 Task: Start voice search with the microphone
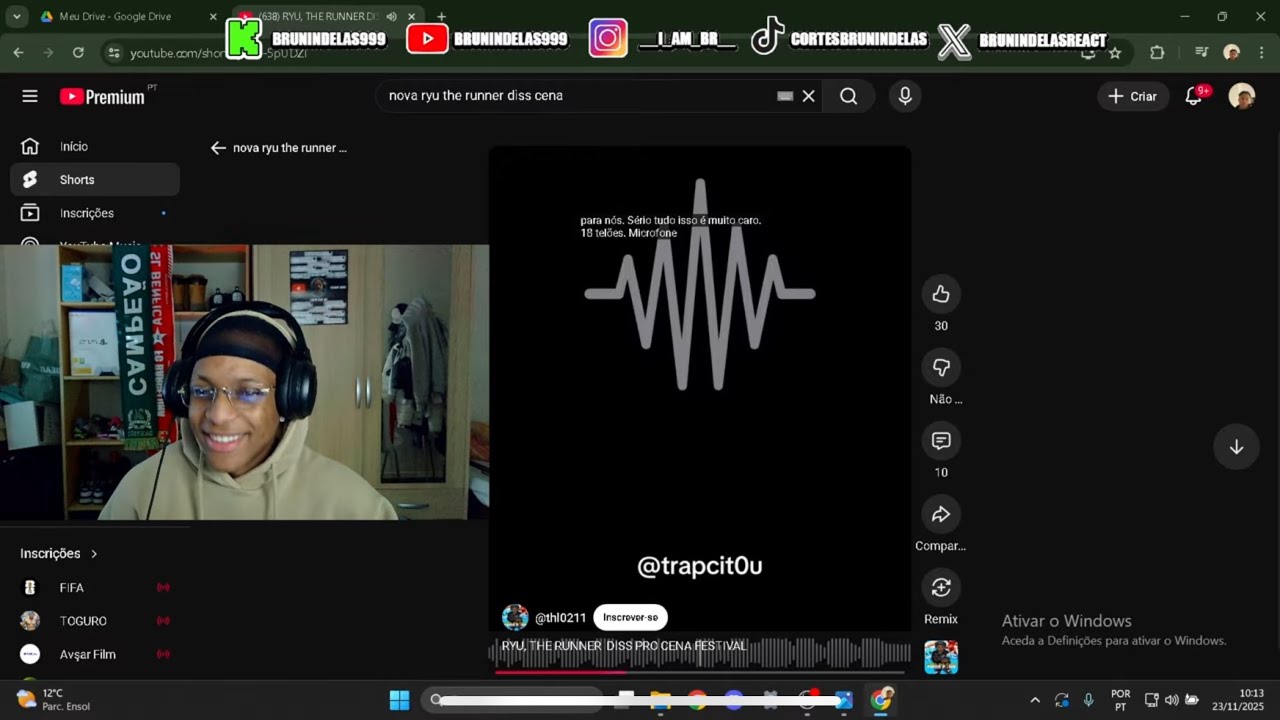pyautogui.click(x=905, y=96)
